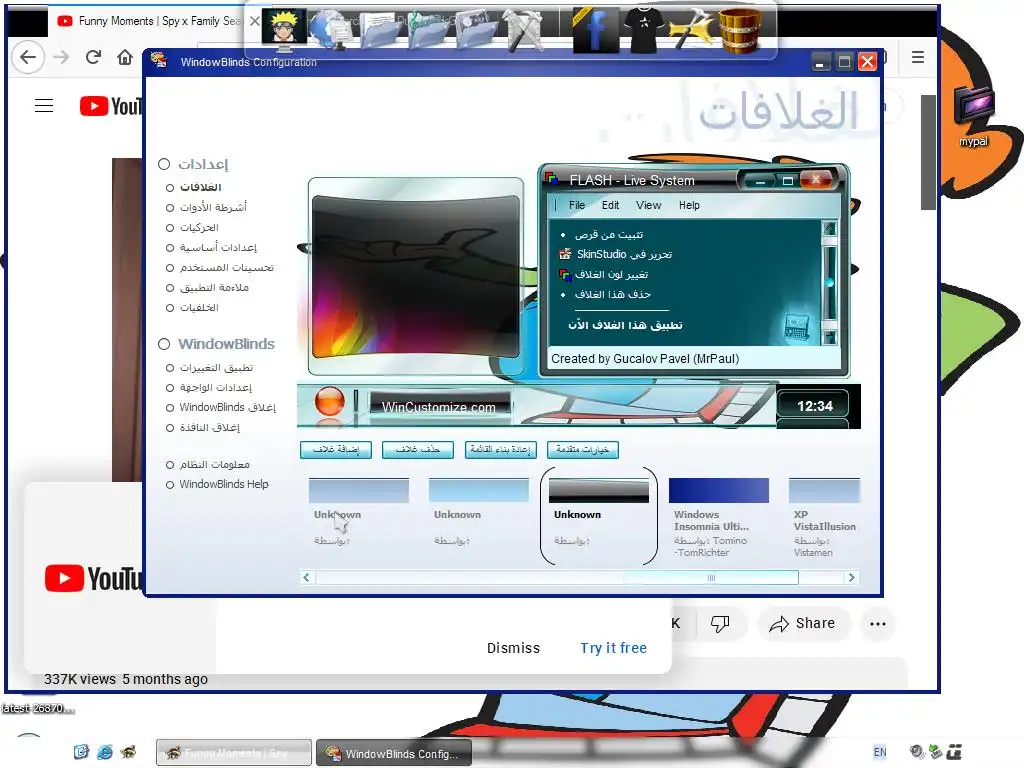The image size is (1024, 768).
Task: Open the Naruto monitor dock icon
Action: 284,29
